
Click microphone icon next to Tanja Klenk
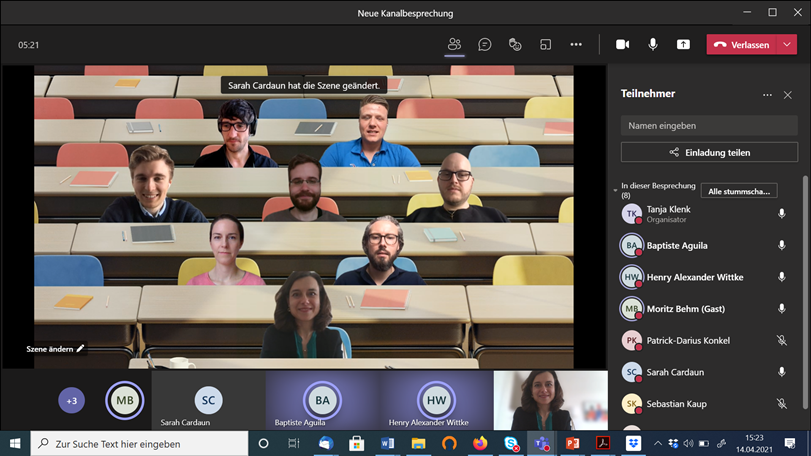pos(782,214)
